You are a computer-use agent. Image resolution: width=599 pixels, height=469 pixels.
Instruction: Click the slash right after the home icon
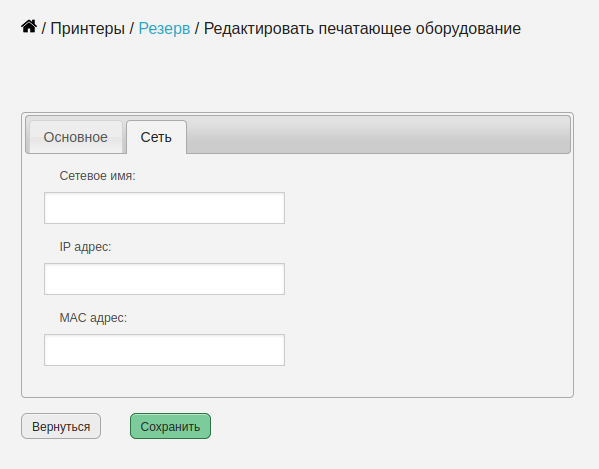point(44,29)
